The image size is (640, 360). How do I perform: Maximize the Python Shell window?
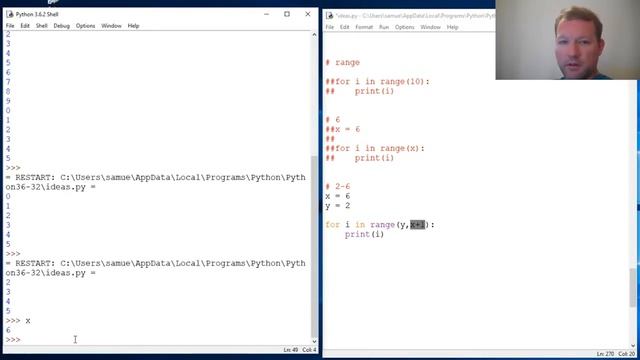click(x=287, y=14)
